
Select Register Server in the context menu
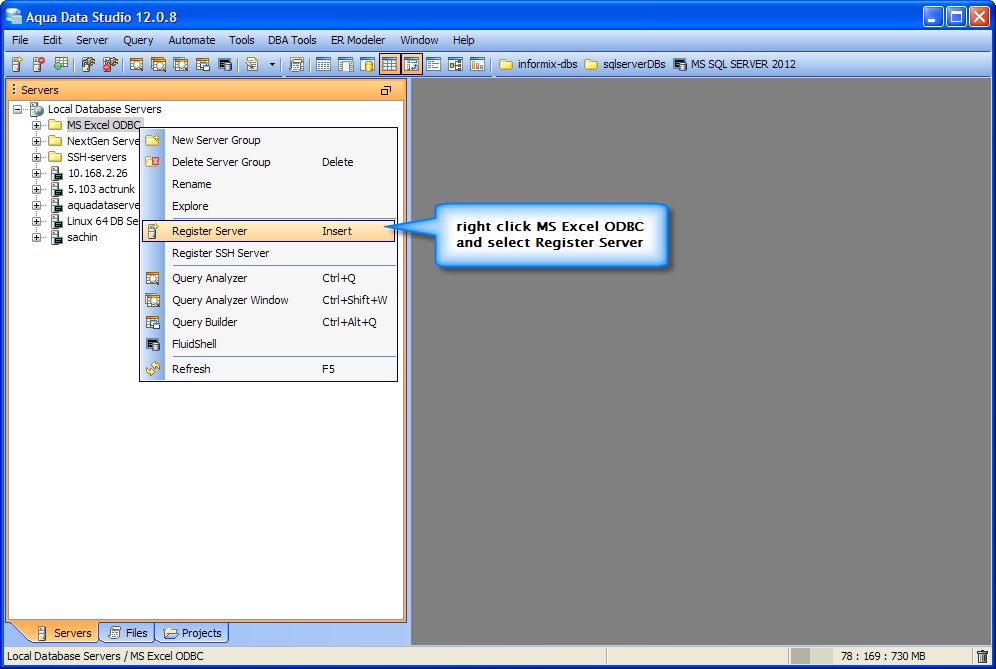[x=269, y=231]
